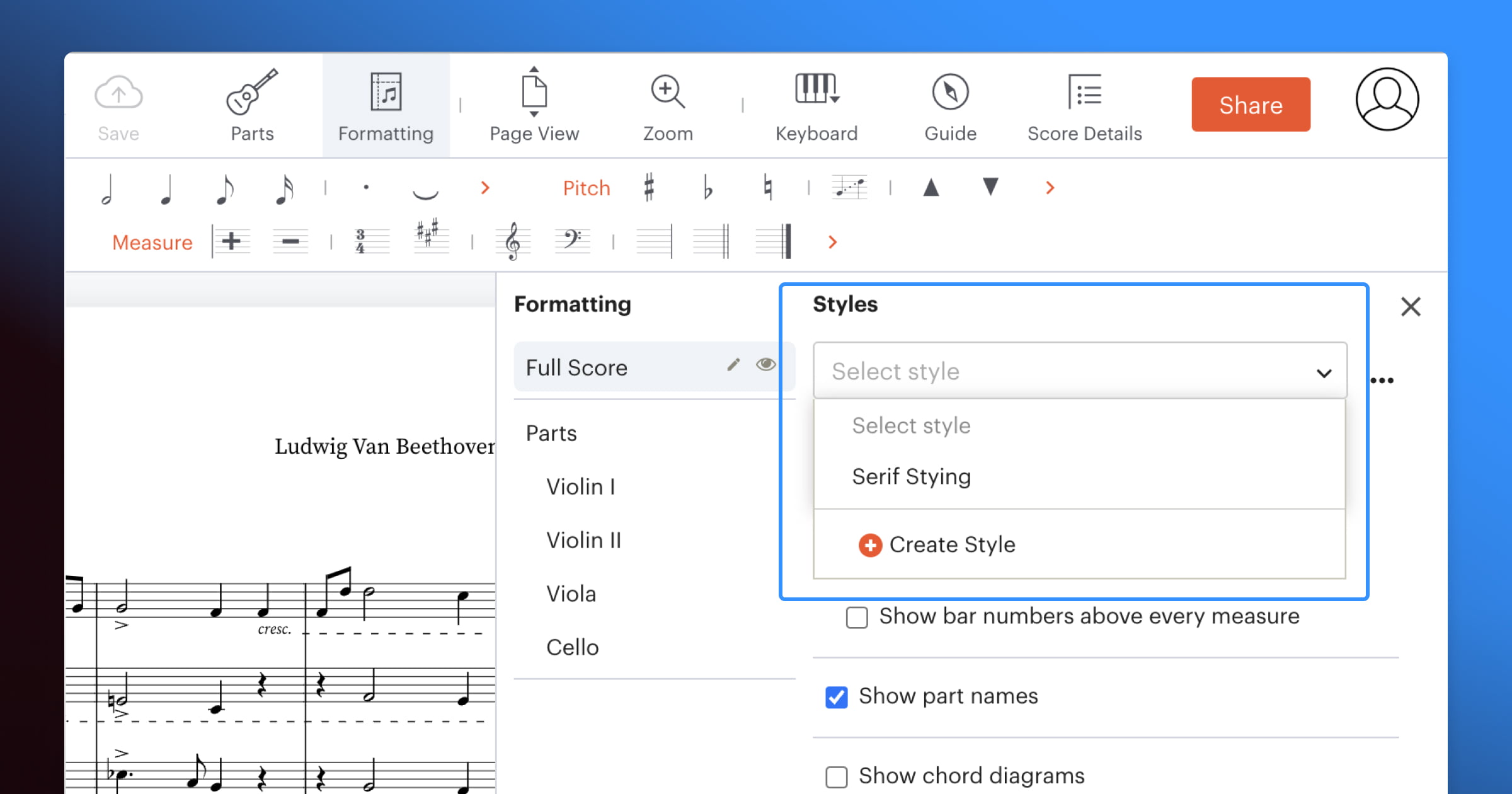This screenshot has width=1512, height=794.
Task: Select Violin II part
Action: tap(583, 540)
